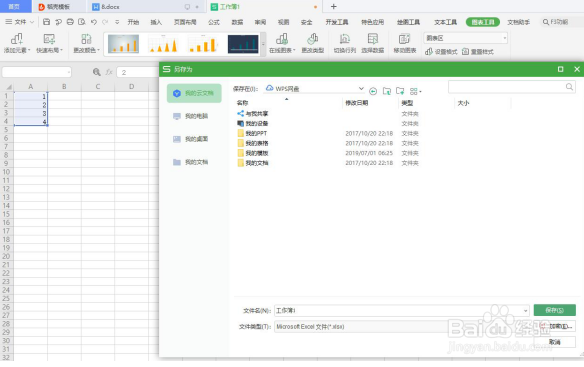Click the insert function fx icon
Screen dimensions: 584x367
(109, 72)
